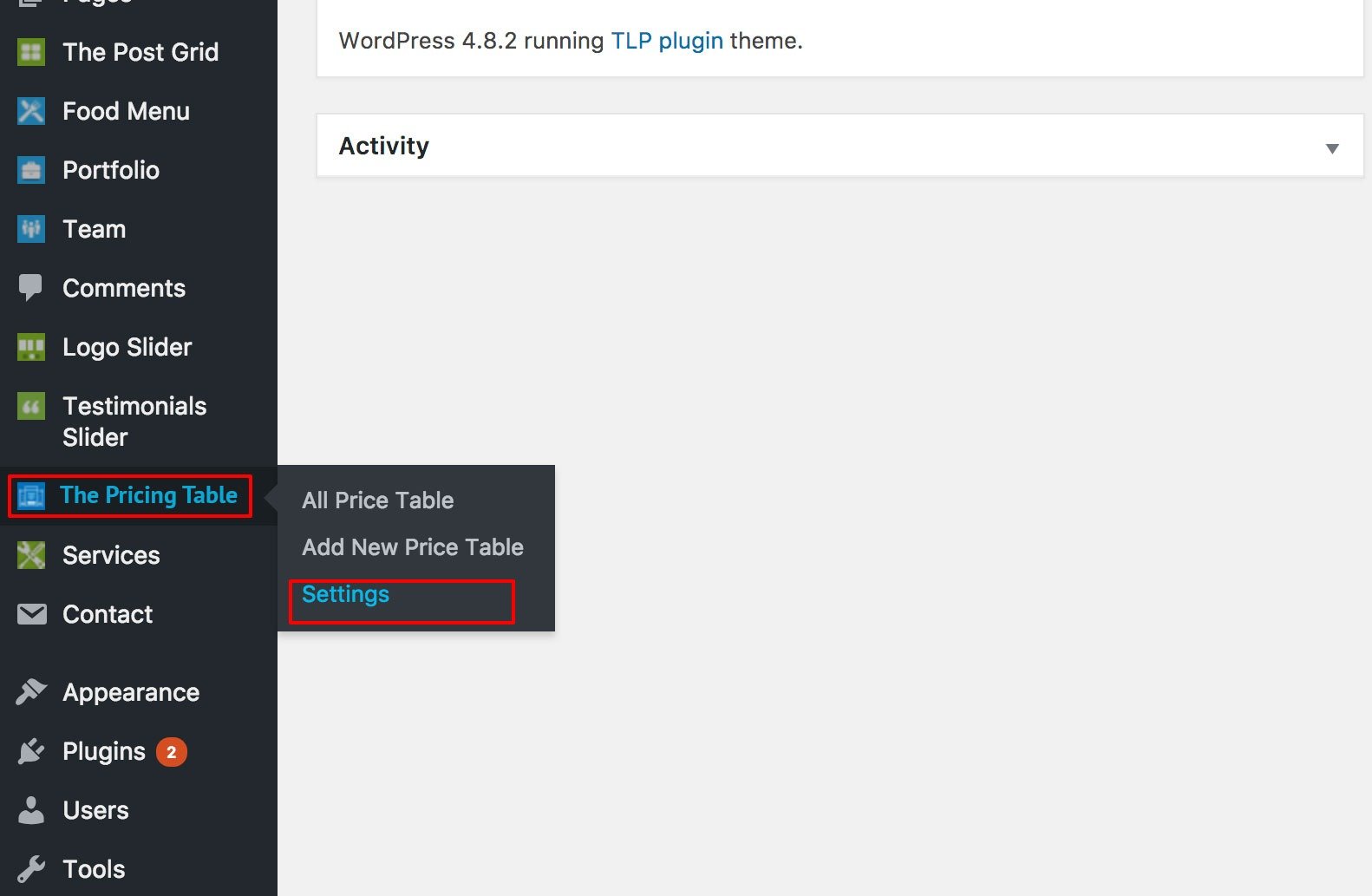1372x896 pixels.
Task: Click the Plugins update count badge
Action: click(171, 752)
